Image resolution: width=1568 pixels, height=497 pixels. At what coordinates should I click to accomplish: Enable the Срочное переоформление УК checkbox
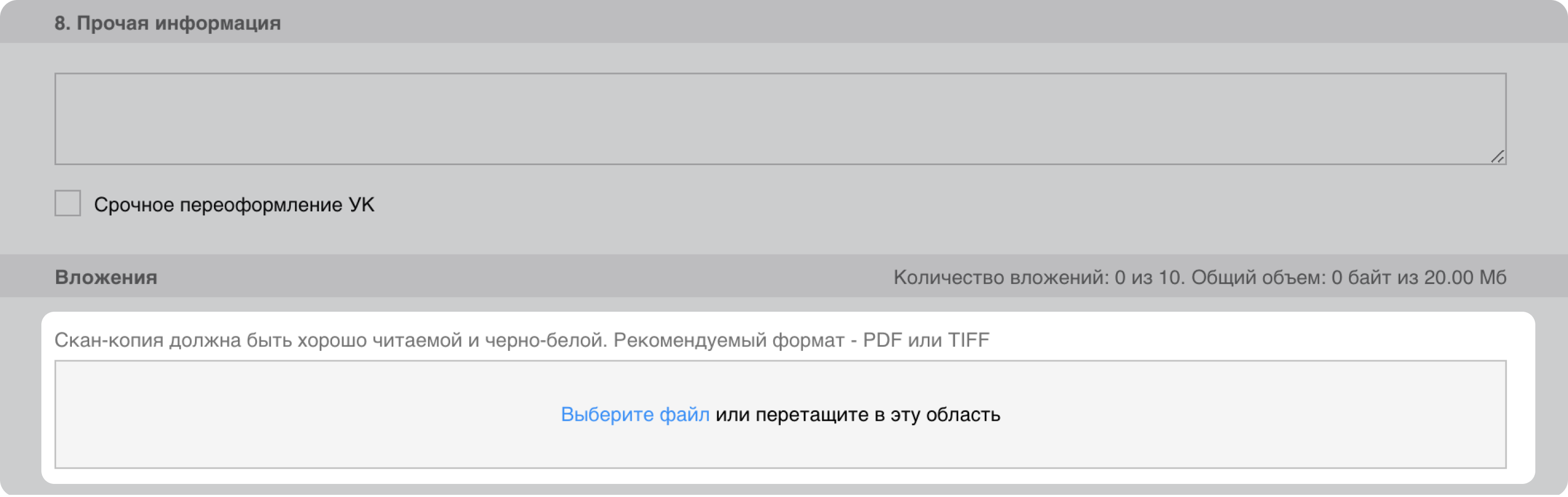click(x=68, y=203)
